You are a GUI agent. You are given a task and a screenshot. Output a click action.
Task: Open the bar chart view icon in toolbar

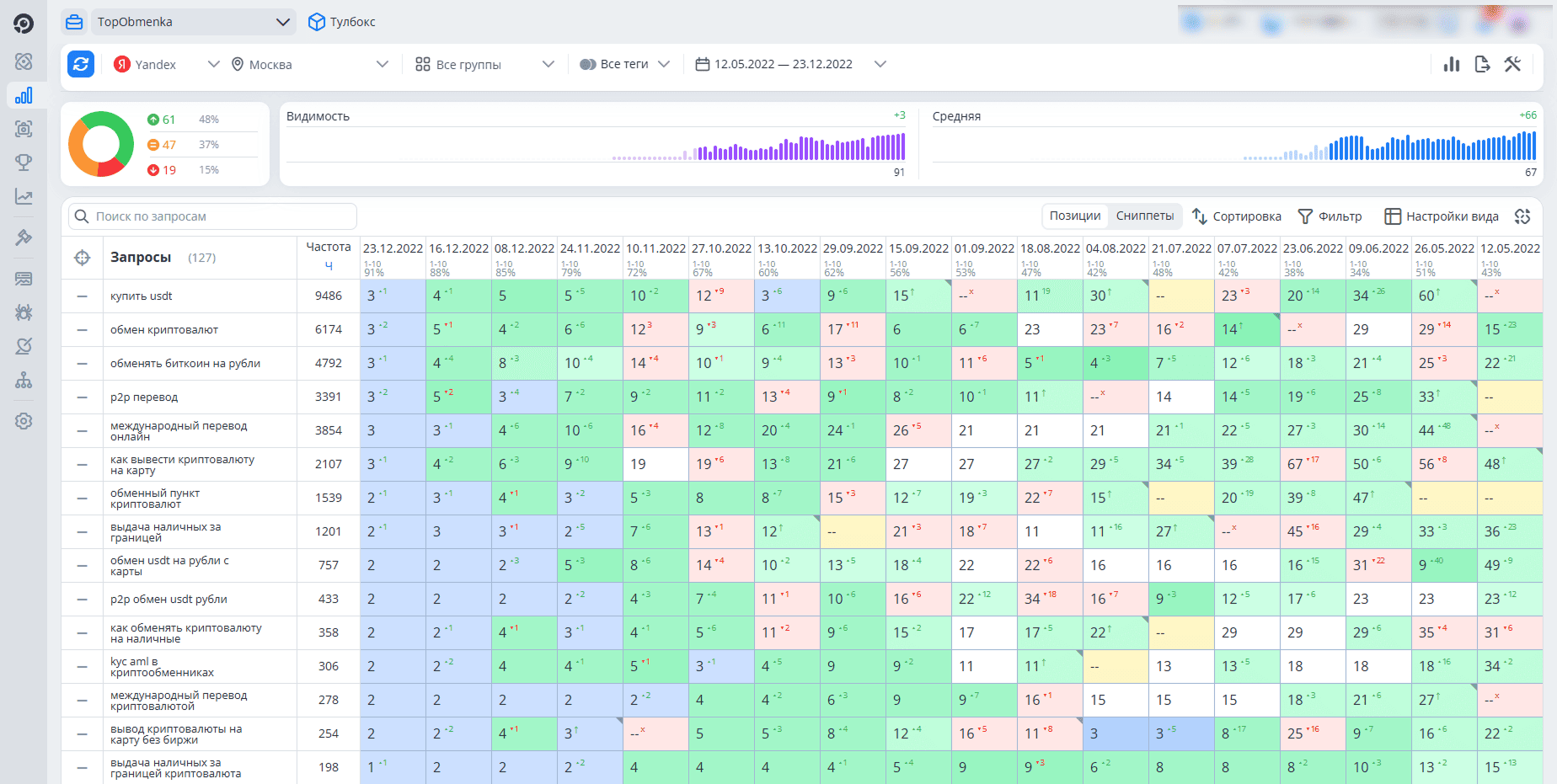tap(1452, 64)
